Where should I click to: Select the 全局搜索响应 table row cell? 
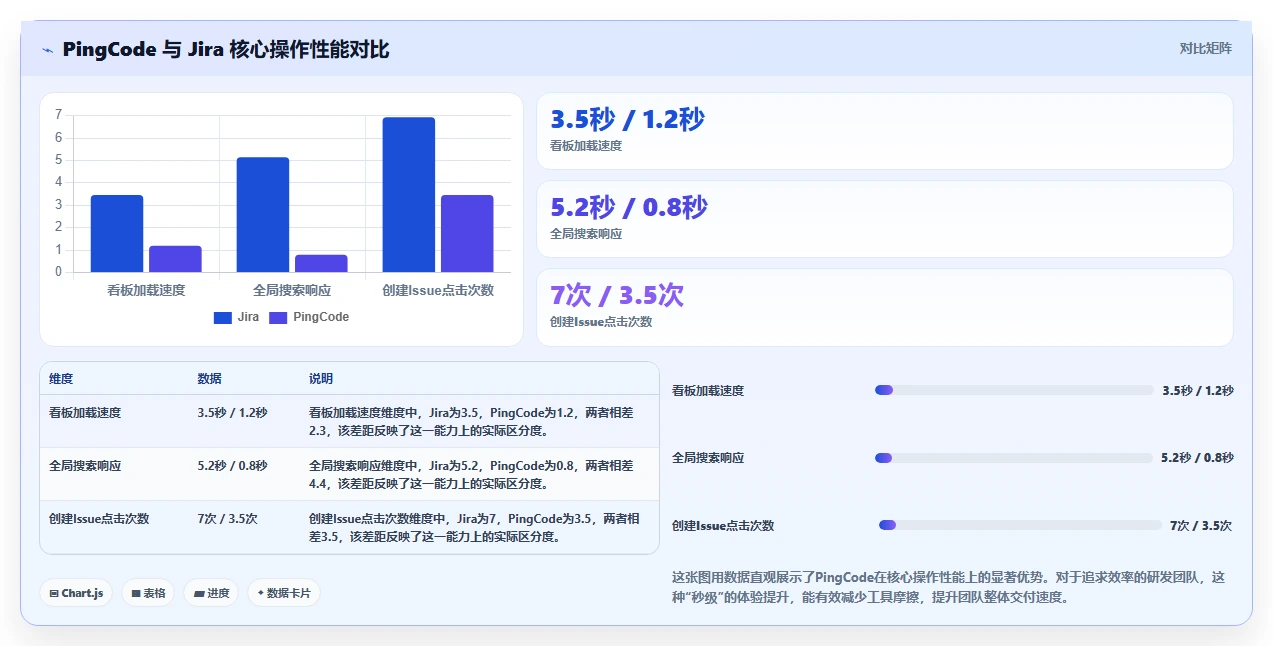click(x=85, y=465)
